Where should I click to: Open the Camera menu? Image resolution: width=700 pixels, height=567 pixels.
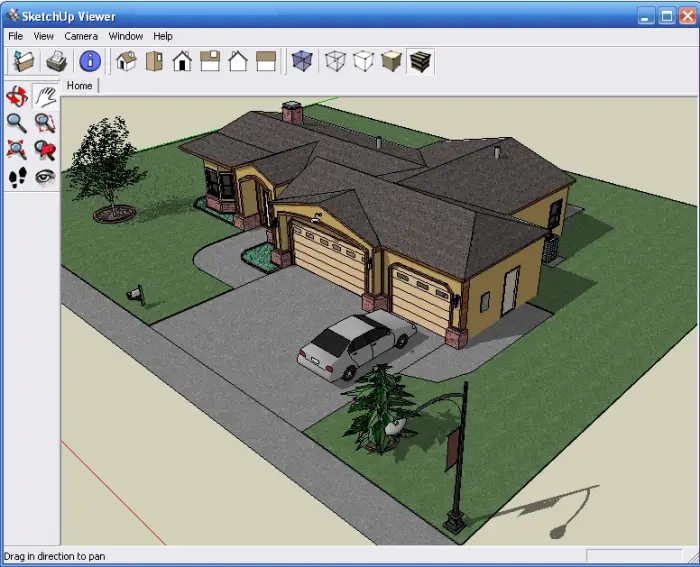pyautogui.click(x=81, y=36)
